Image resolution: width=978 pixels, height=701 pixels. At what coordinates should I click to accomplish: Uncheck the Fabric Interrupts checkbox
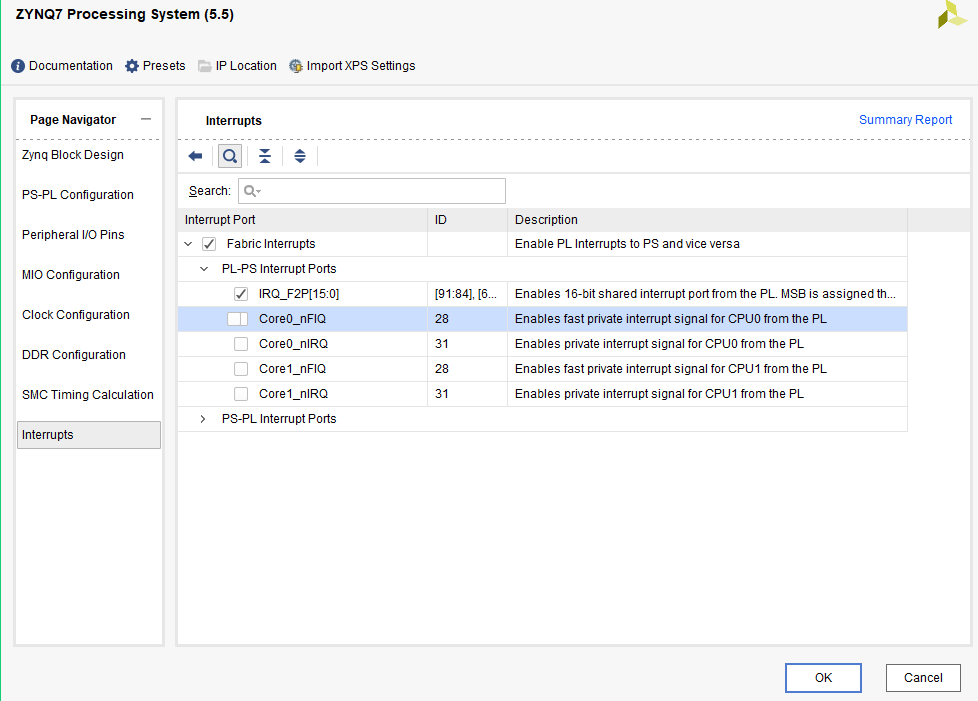click(209, 244)
